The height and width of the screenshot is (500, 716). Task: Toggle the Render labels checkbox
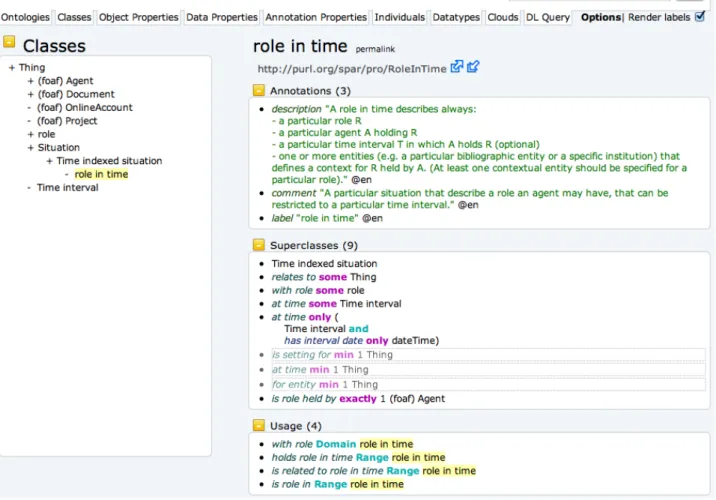click(x=700, y=16)
